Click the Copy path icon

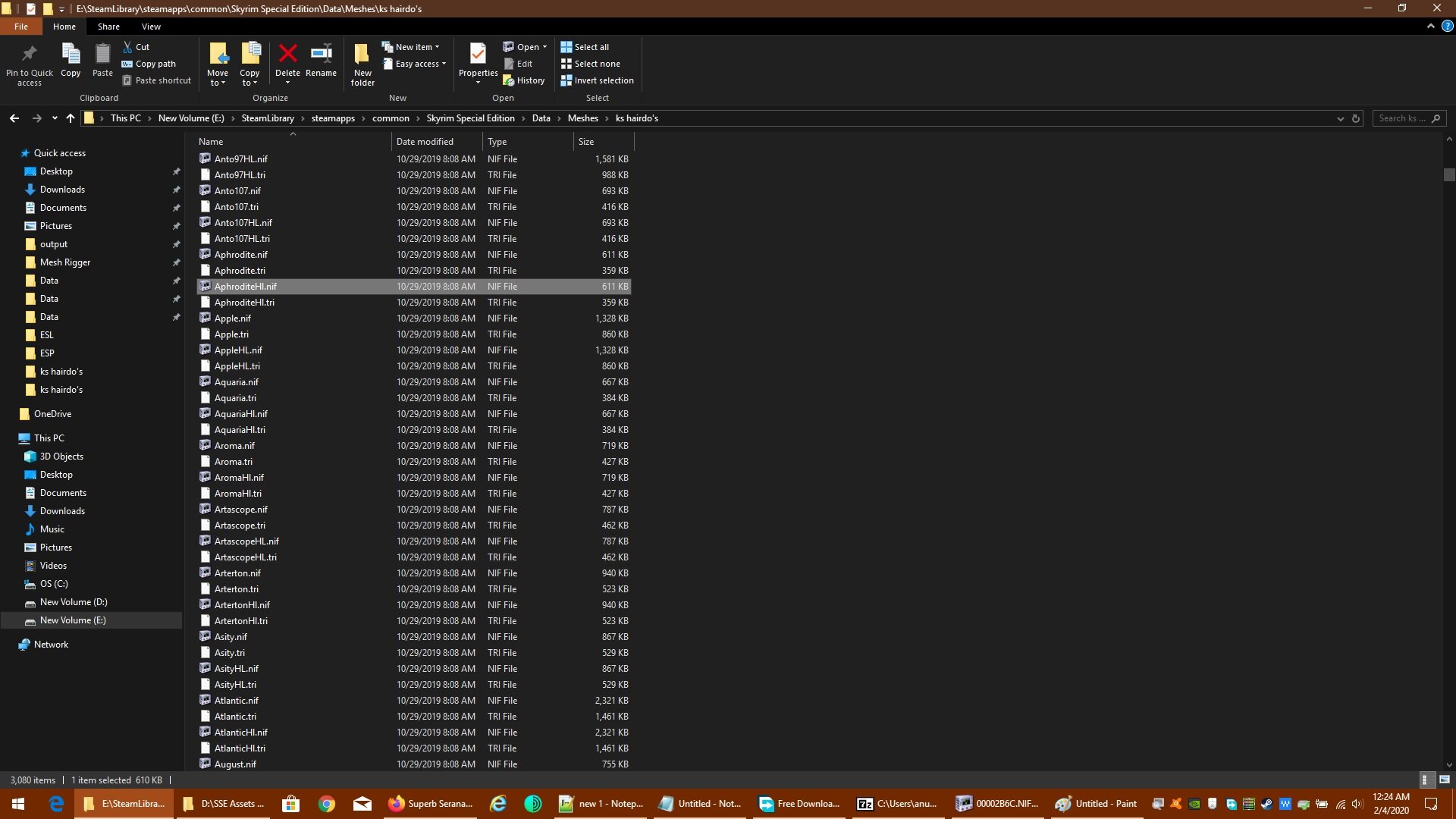(x=127, y=64)
